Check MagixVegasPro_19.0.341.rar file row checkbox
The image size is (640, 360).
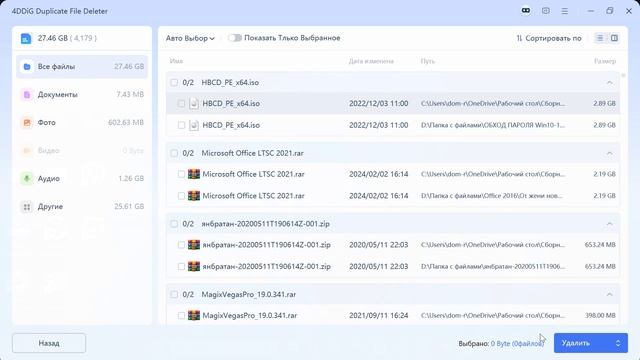point(181,316)
